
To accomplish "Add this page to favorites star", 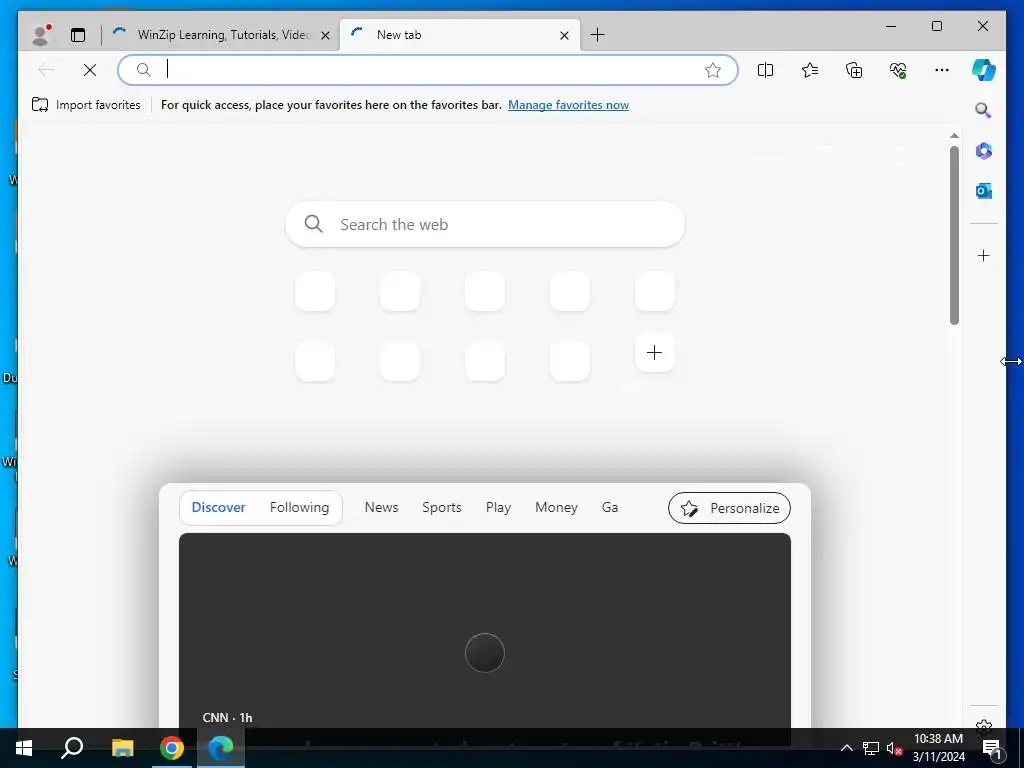I will [712, 70].
